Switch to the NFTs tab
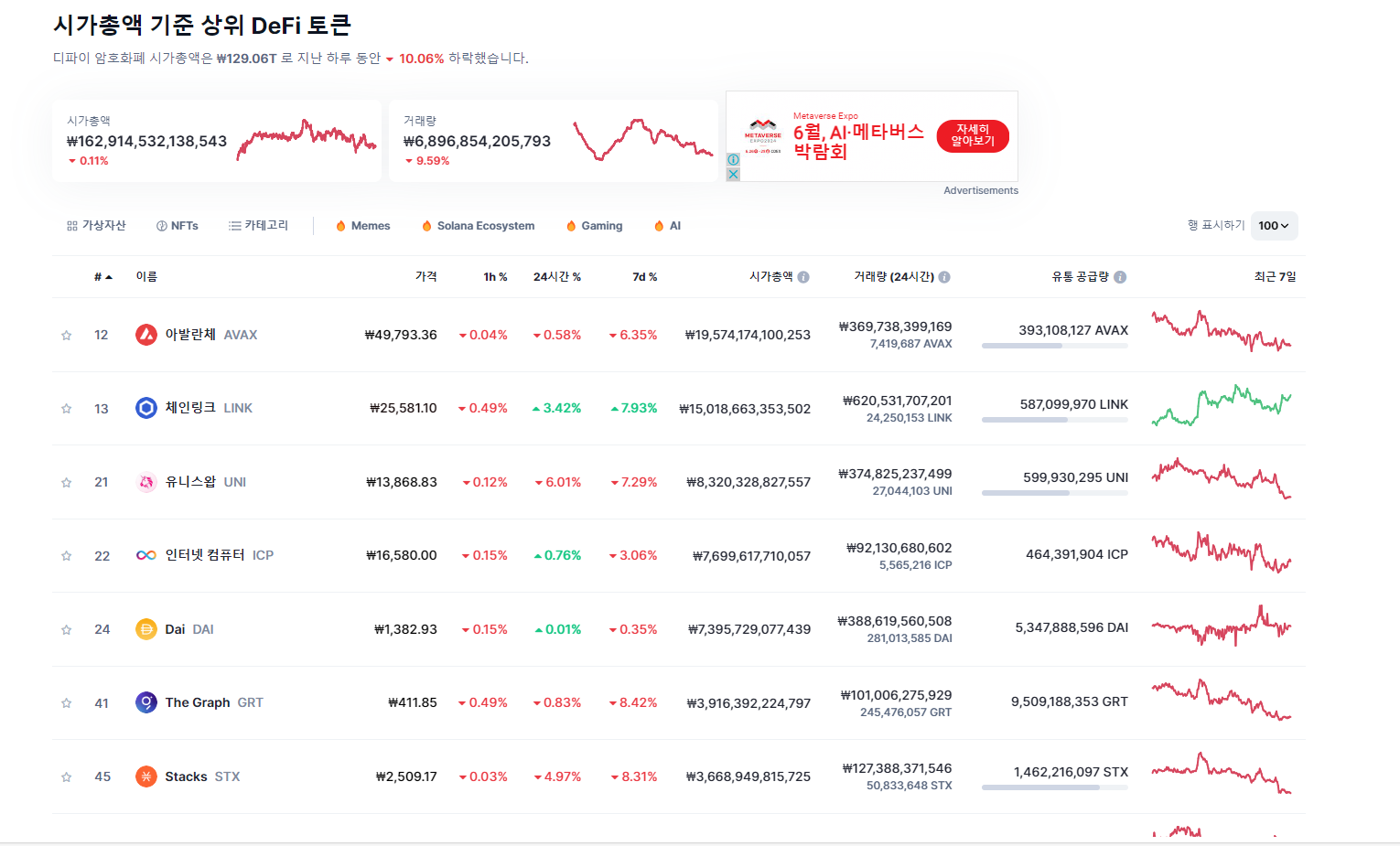 [x=178, y=226]
